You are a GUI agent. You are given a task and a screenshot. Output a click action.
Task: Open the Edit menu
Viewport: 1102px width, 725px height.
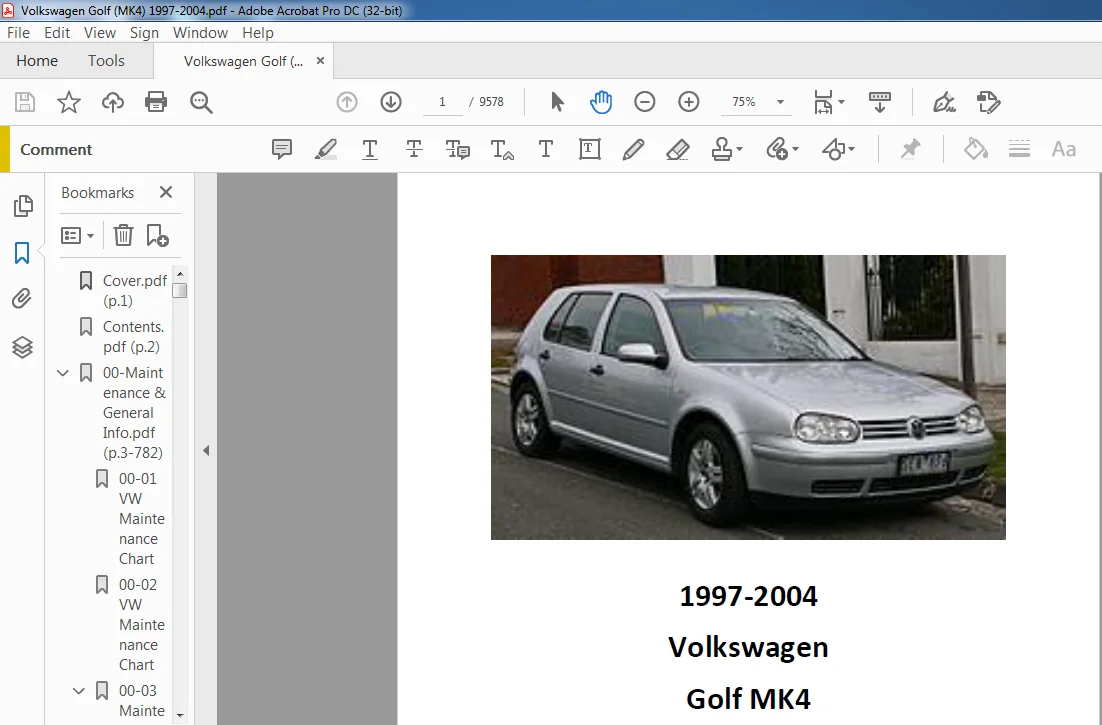pos(57,33)
